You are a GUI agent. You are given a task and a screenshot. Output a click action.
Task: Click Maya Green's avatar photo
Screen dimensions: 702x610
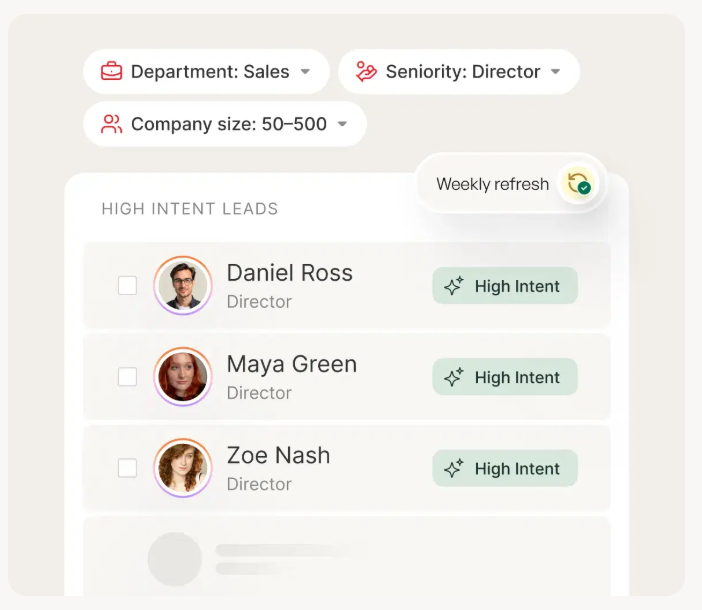182,377
